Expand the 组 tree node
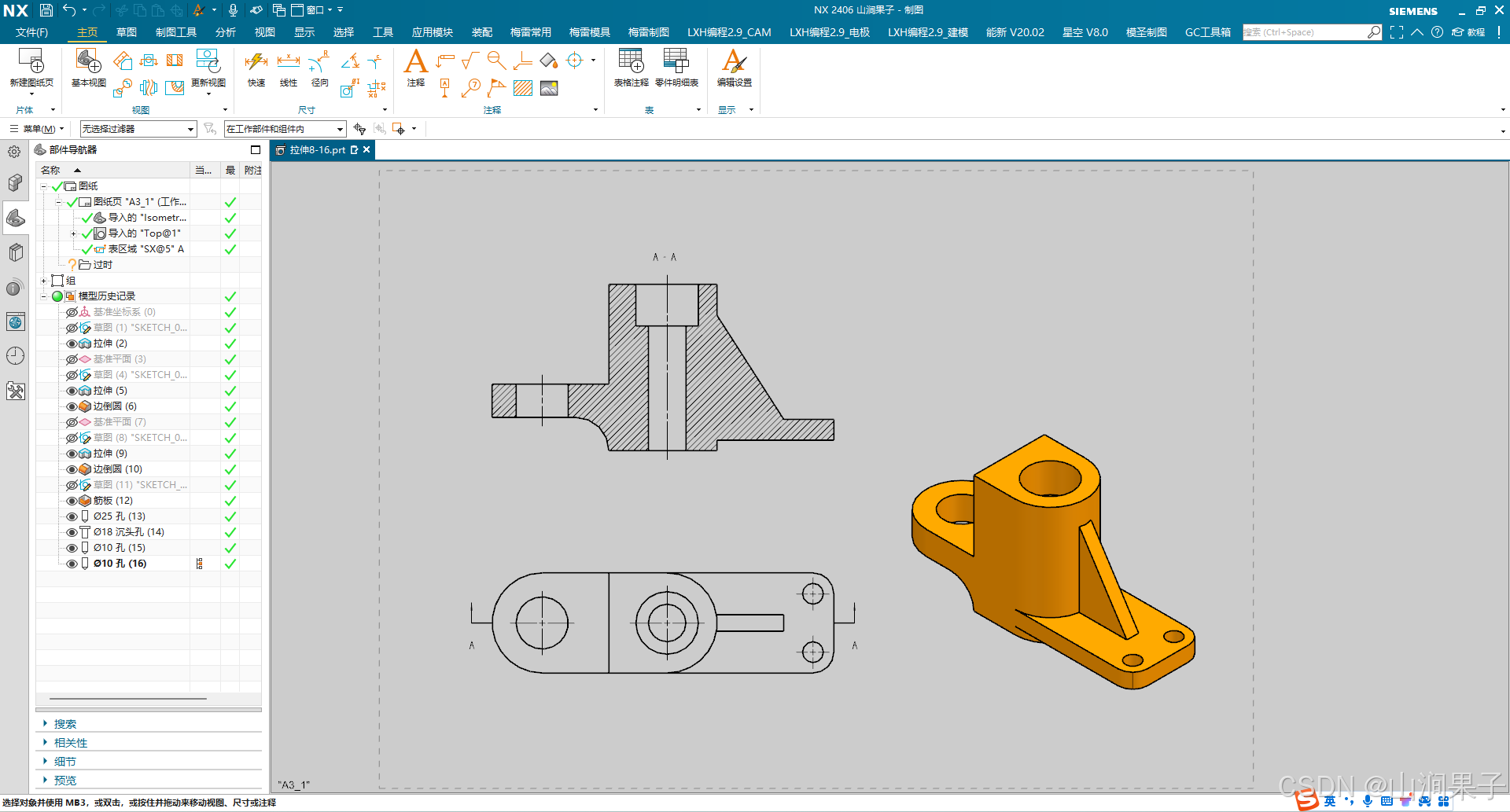 tap(44, 281)
